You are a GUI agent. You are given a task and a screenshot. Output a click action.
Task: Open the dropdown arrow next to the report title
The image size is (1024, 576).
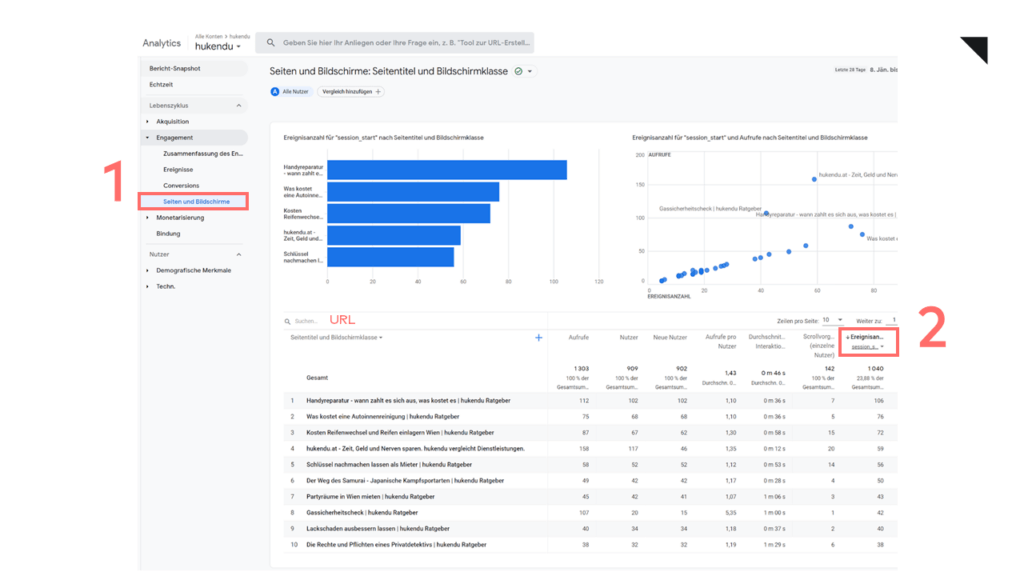530,71
